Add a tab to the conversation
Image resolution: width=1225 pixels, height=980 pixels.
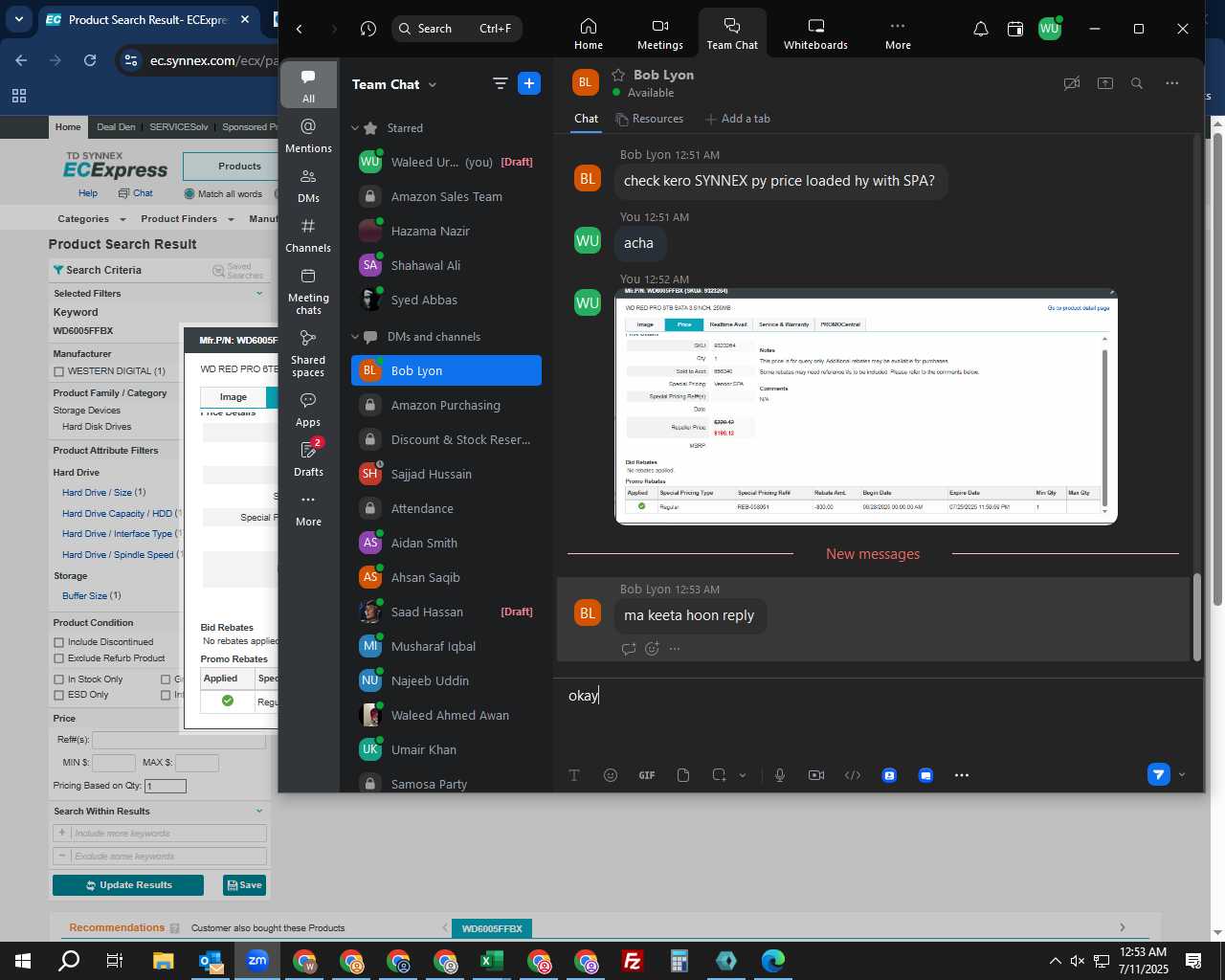point(738,119)
